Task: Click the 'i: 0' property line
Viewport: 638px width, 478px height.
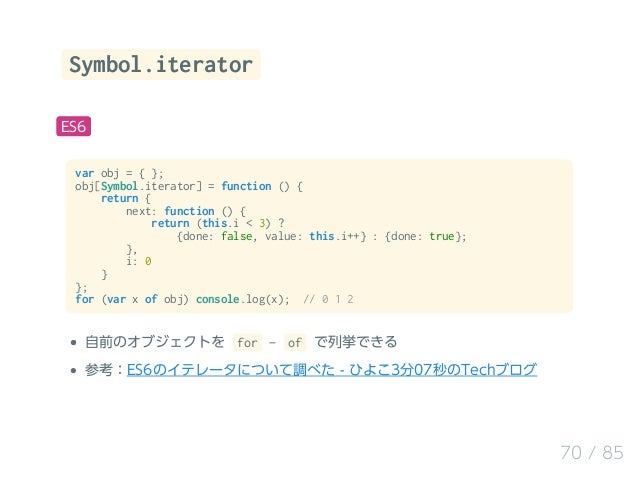Action: pyautogui.click(x=139, y=261)
